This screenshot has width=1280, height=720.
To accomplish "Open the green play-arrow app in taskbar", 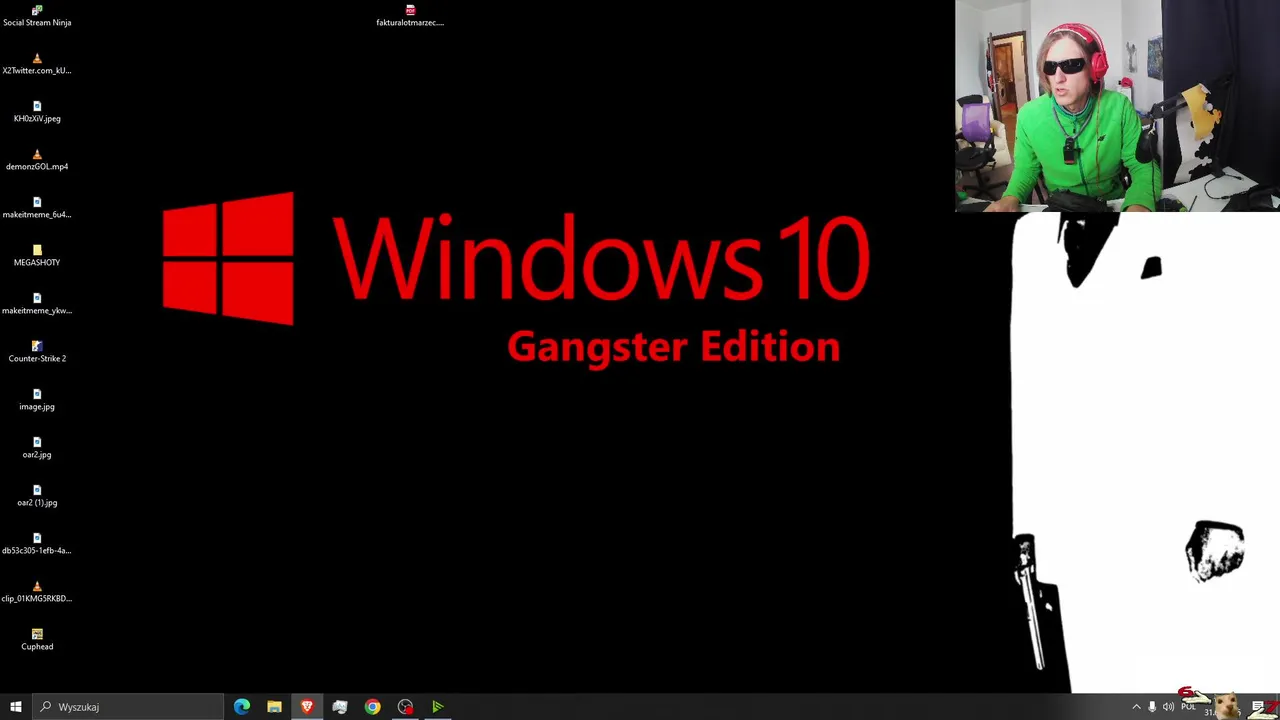I will (x=437, y=707).
